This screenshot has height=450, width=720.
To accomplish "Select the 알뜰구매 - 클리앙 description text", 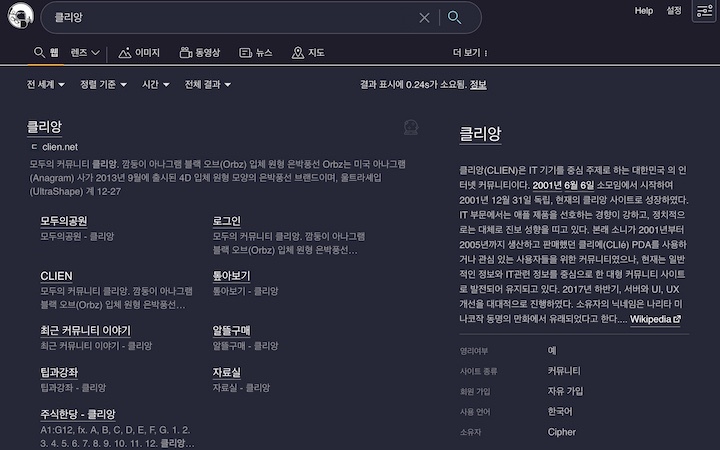I will coord(245,346).
